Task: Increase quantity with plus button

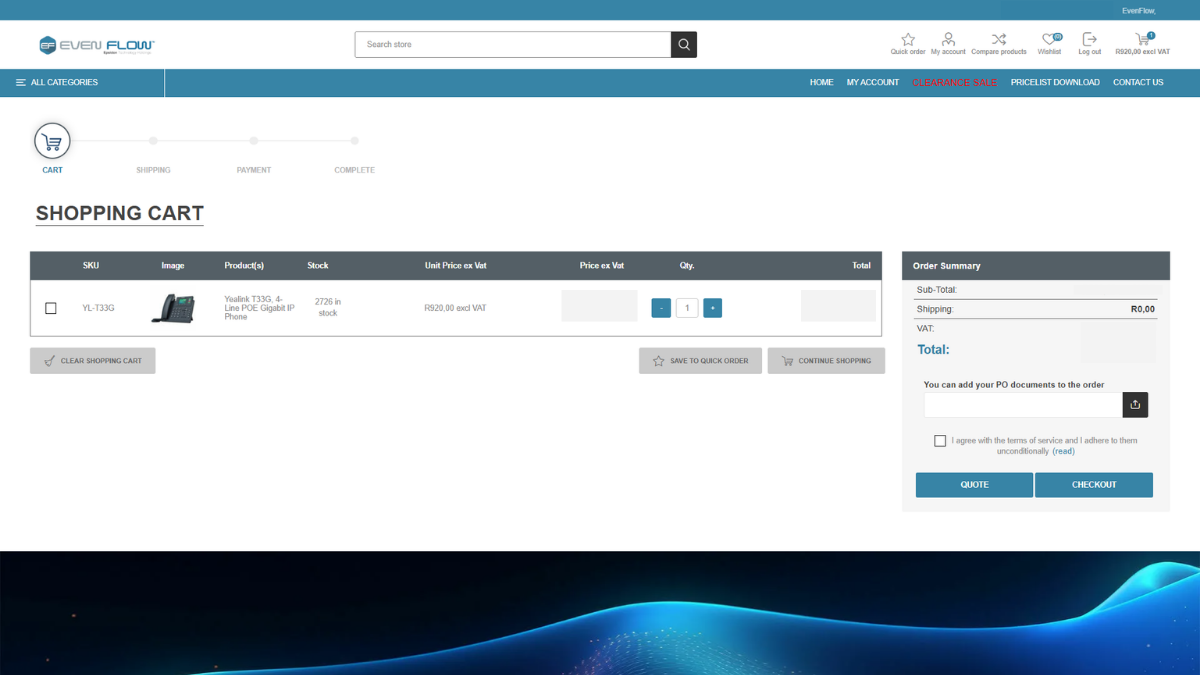Action: click(712, 308)
